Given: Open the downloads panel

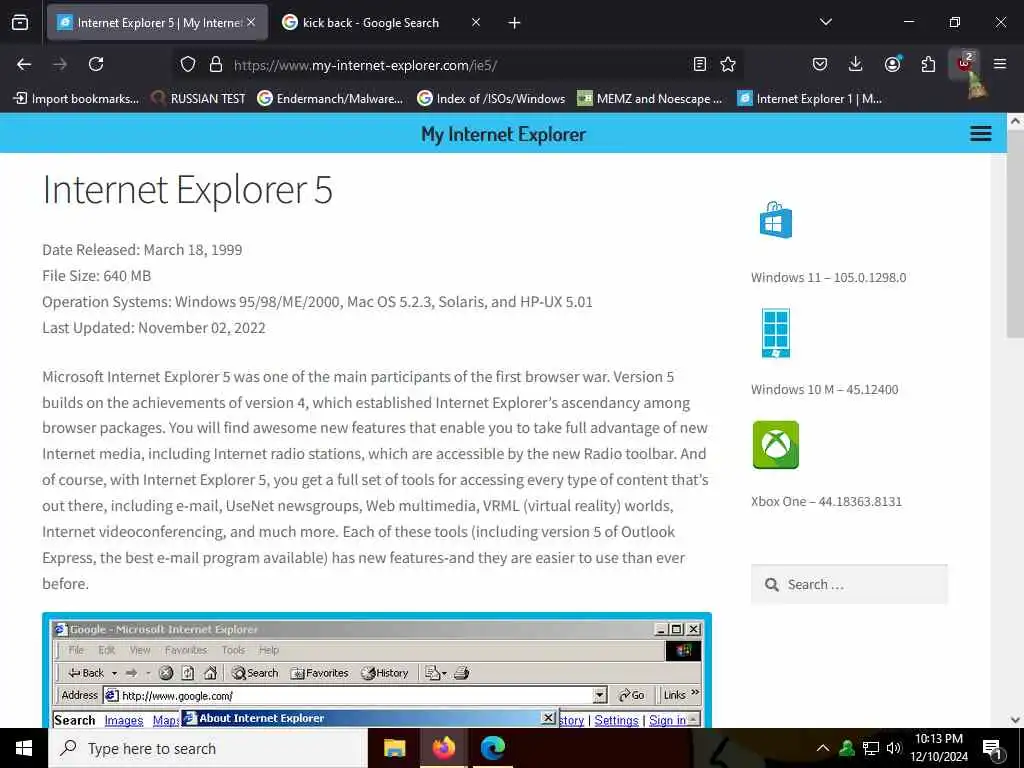Looking at the screenshot, I should click(x=856, y=64).
